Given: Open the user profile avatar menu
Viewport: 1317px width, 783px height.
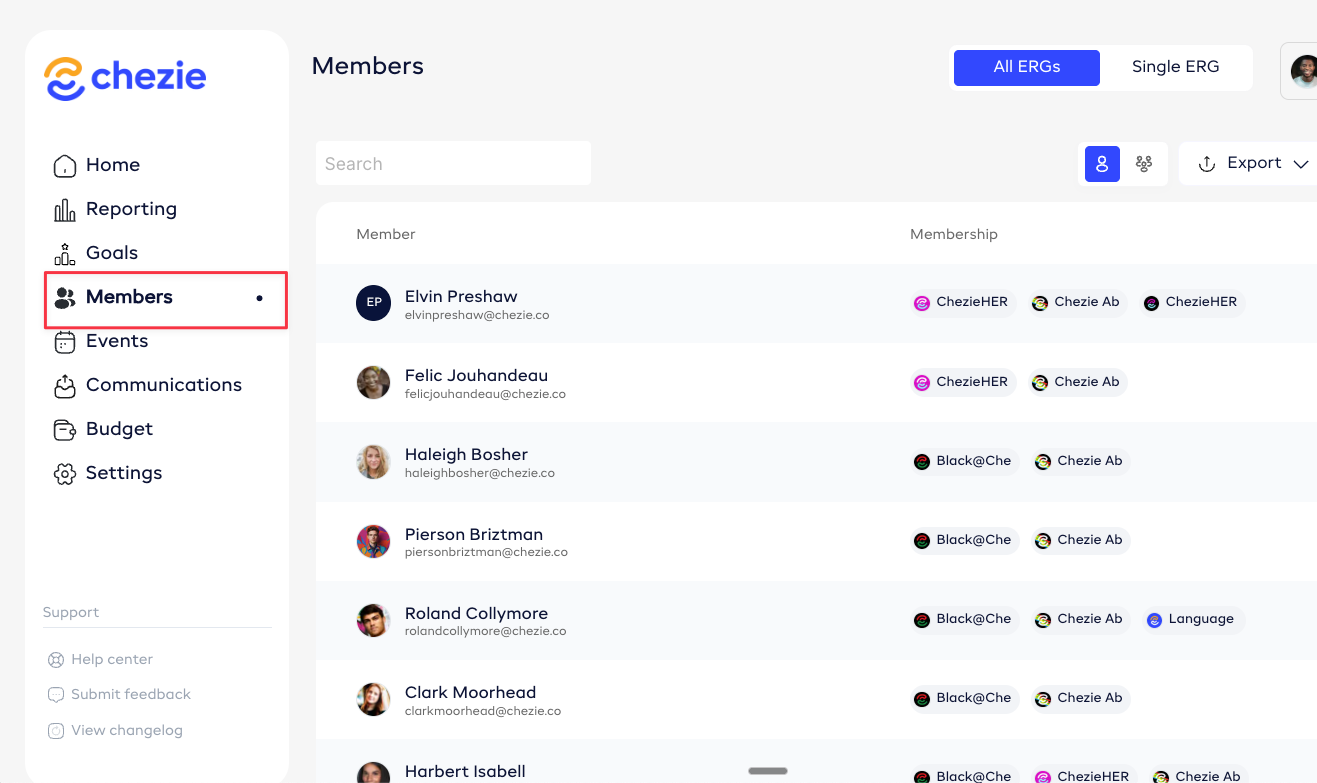Looking at the screenshot, I should [x=1303, y=71].
